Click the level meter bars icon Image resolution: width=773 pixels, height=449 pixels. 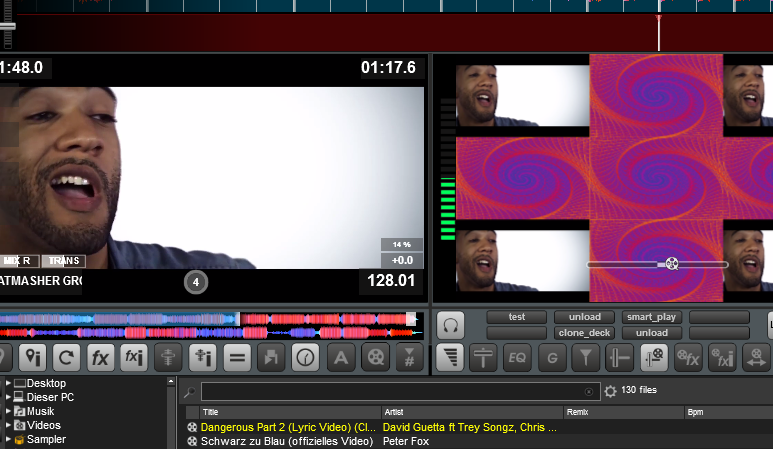pos(450,357)
